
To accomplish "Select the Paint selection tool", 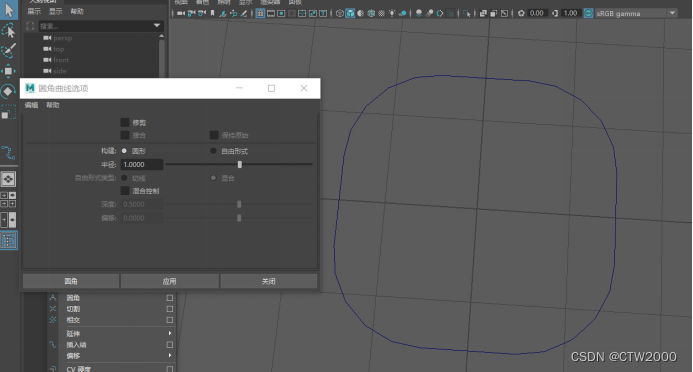I will click(9, 50).
